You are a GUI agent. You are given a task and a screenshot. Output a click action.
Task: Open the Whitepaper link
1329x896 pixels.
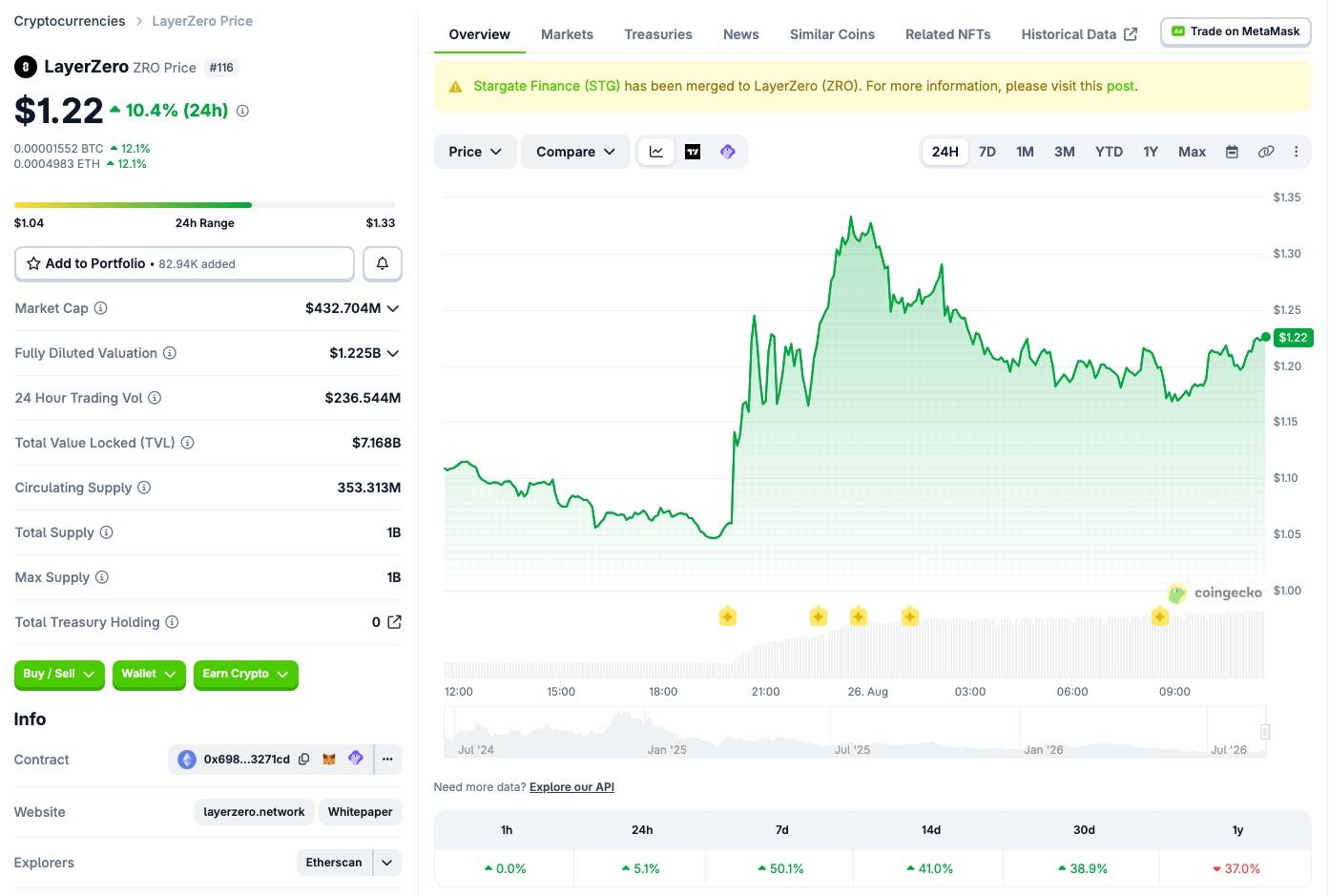(360, 812)
